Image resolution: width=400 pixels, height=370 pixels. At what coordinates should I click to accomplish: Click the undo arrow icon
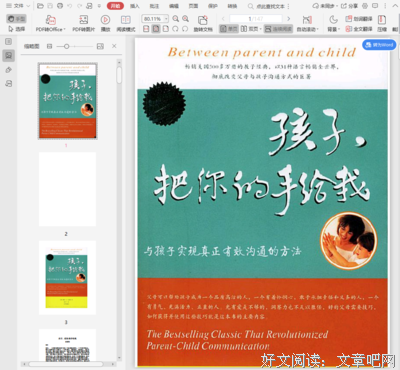point(69,6)
